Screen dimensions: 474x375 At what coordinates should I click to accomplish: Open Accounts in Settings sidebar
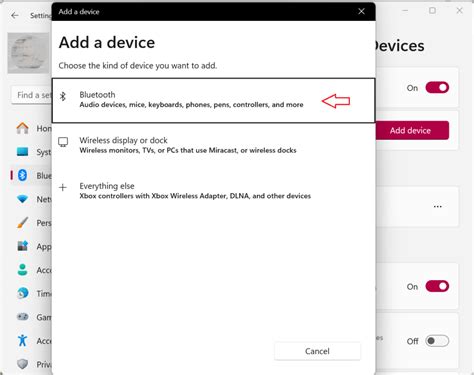pyautogui.click(x=34, y=270)
